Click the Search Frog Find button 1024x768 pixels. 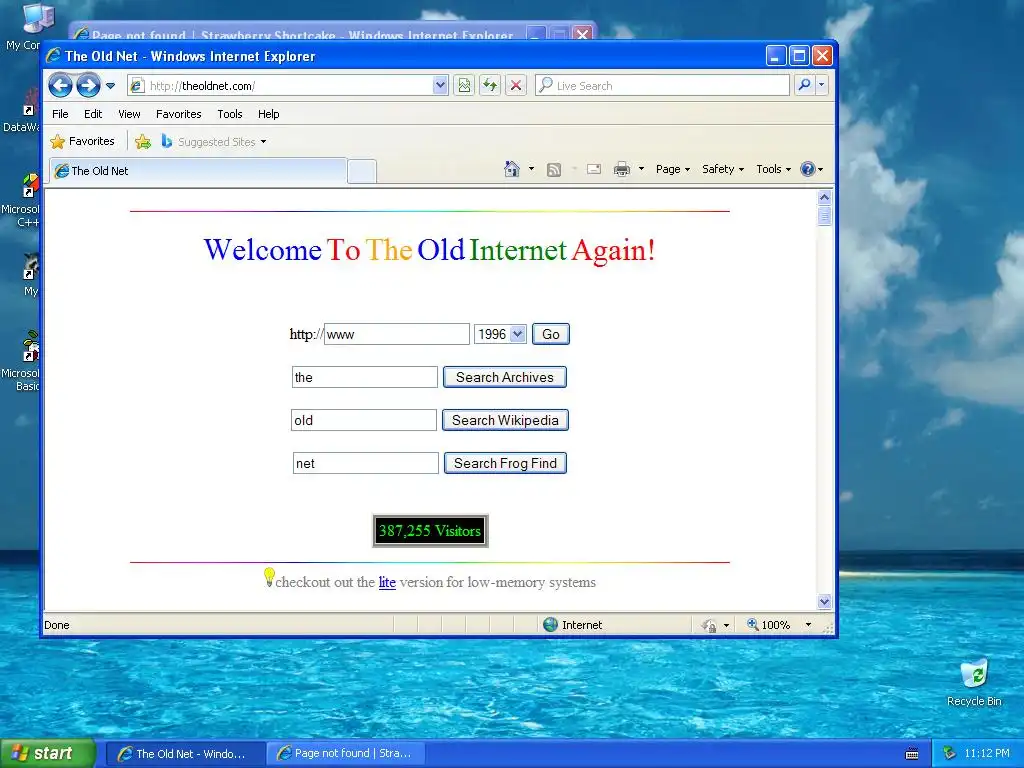pyautogui.click(x=505, y=464)
